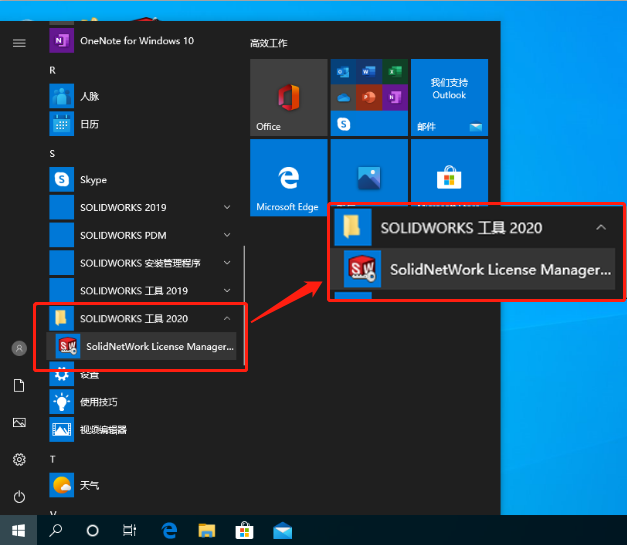Open the Microsoft Edge tile

[289, 178]
